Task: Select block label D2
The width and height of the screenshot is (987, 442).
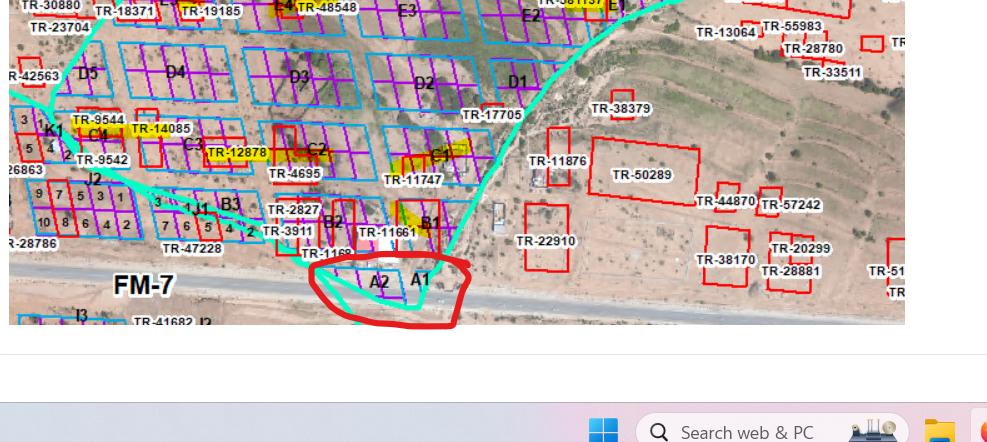Action: pos(425,83)
